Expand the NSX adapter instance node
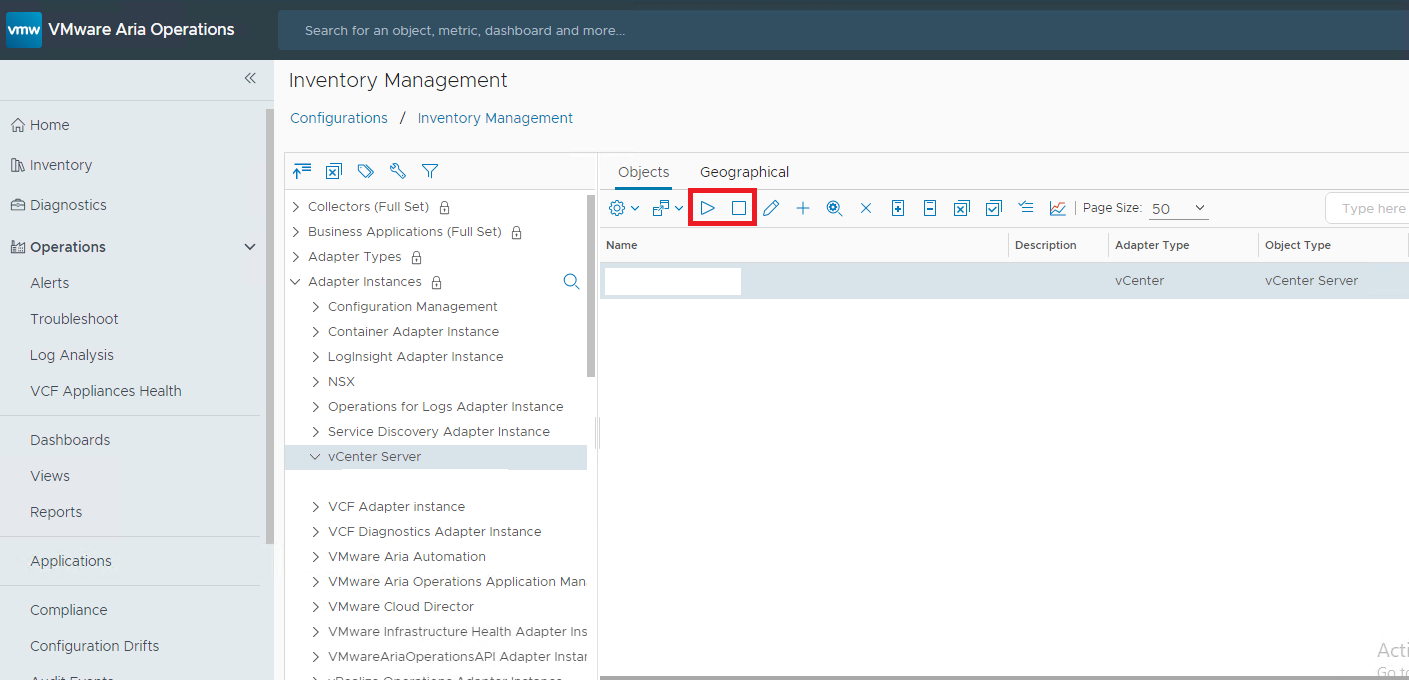Screen dimensions: 1409x680 [x=316, y=382]
